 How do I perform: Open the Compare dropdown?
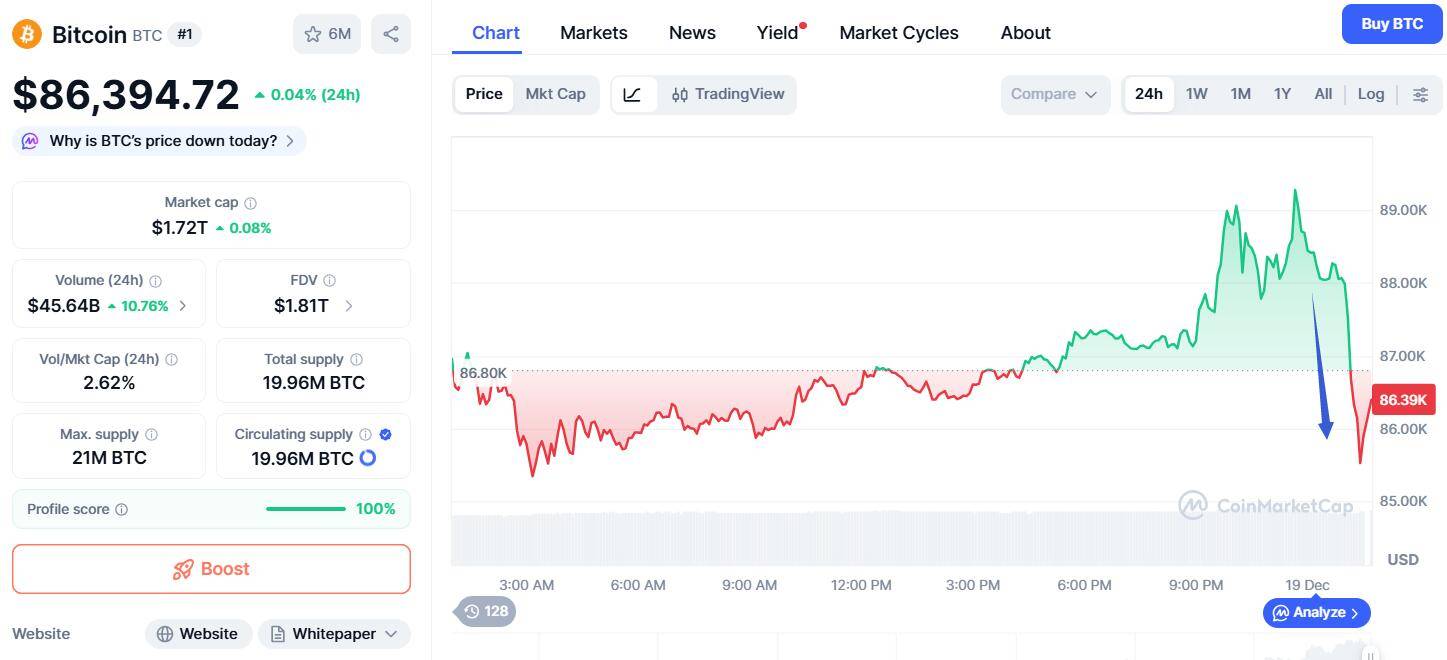point(1054,94)
